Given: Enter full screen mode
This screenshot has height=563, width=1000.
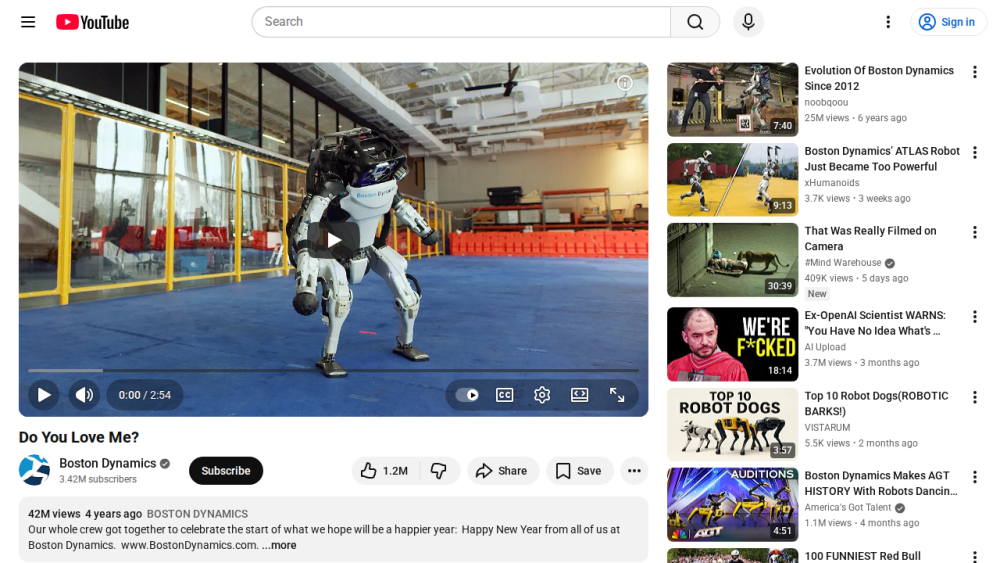Looking at the screenshot, I should pyautogui.click(x=617, y=395).
